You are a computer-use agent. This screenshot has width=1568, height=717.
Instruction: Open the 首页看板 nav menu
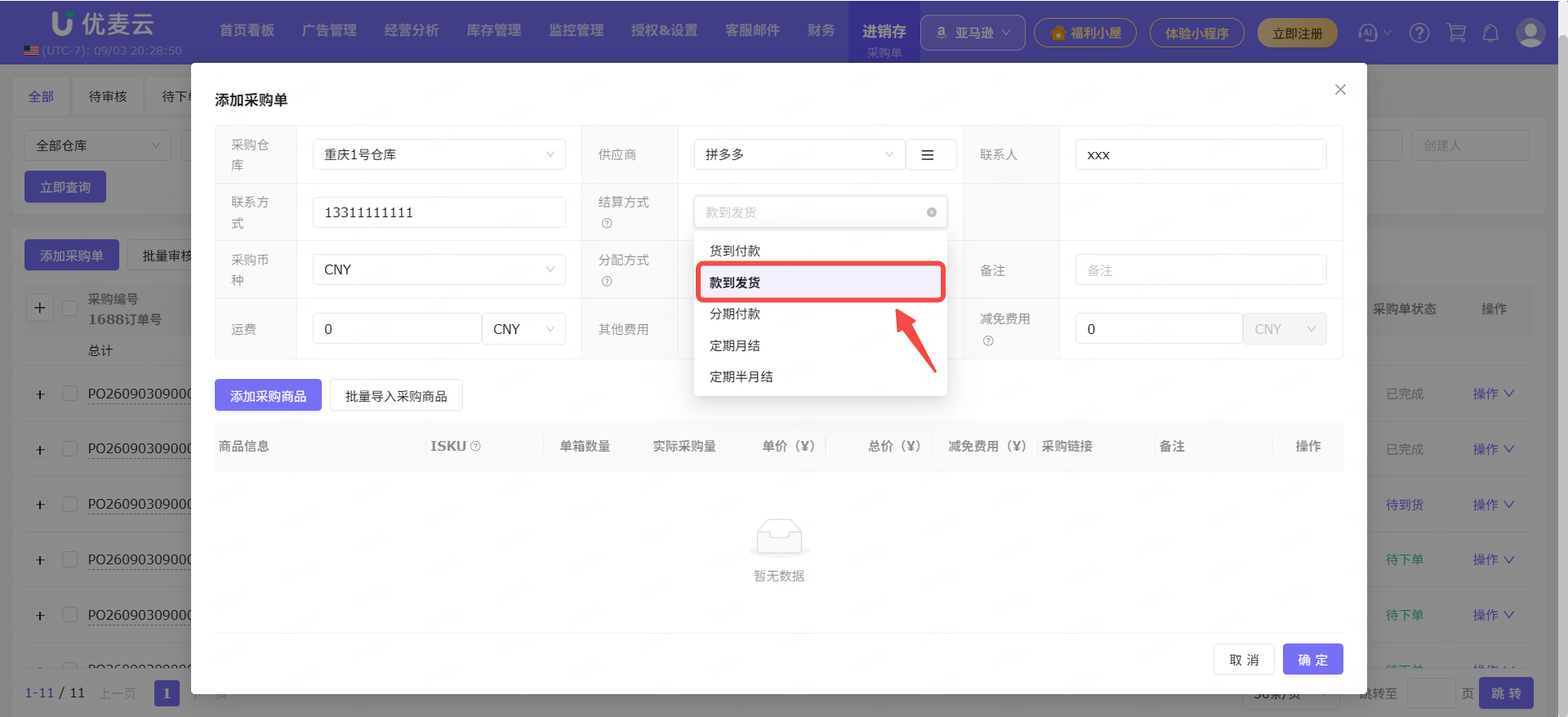(247, 30)
